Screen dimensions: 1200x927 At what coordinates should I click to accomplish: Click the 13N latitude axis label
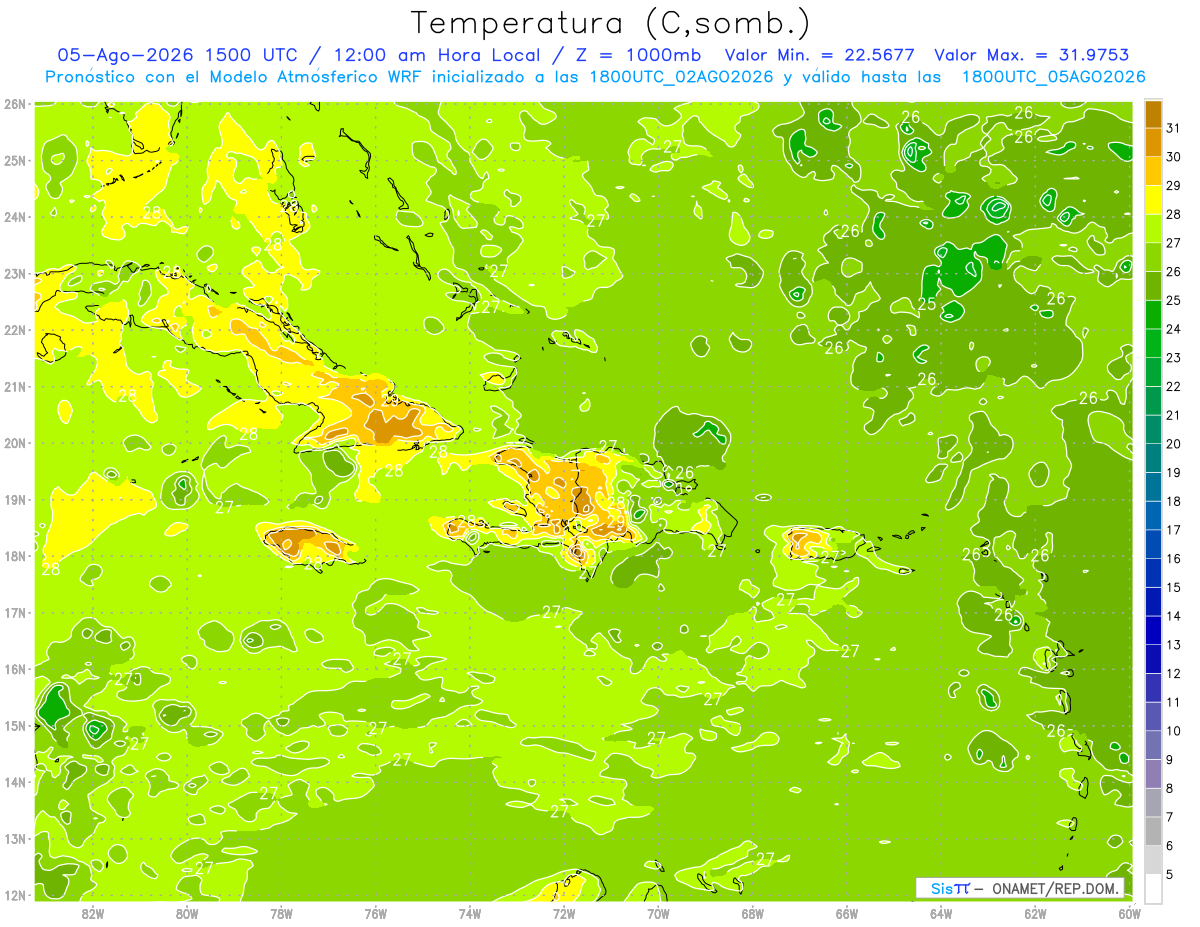[x=15, y=838]
